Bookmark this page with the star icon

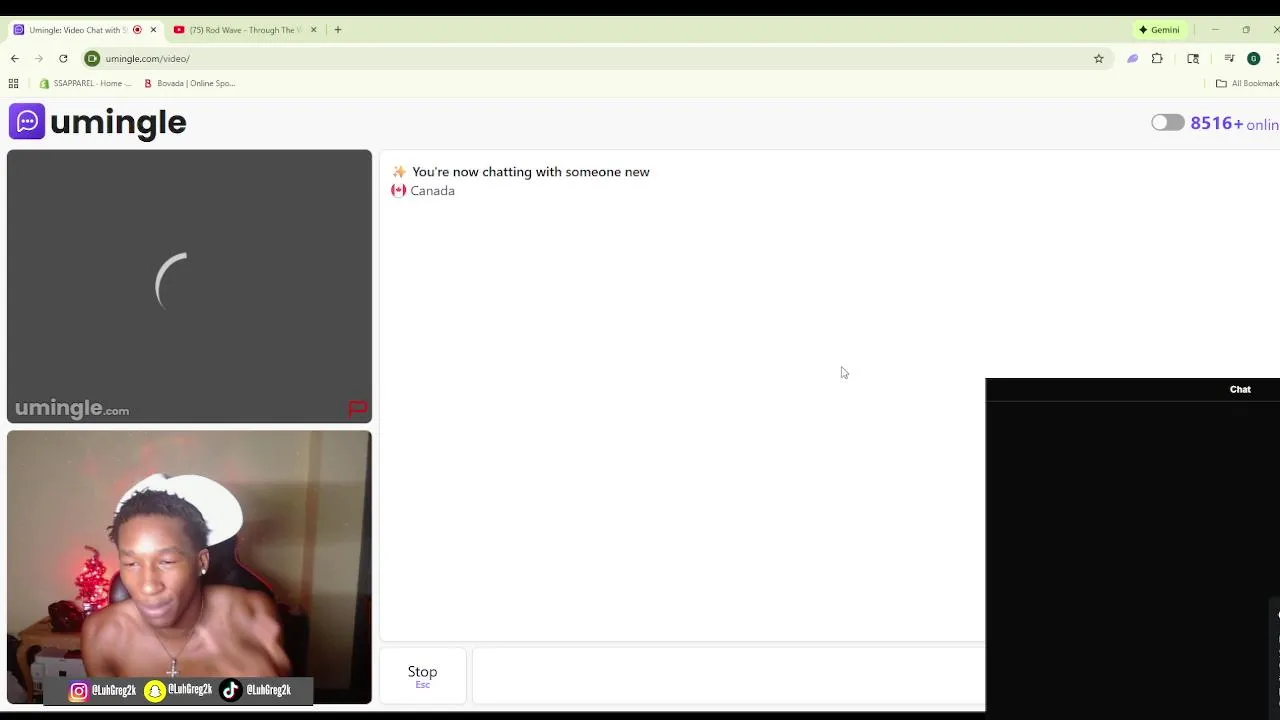click(x=1099, y=58)
